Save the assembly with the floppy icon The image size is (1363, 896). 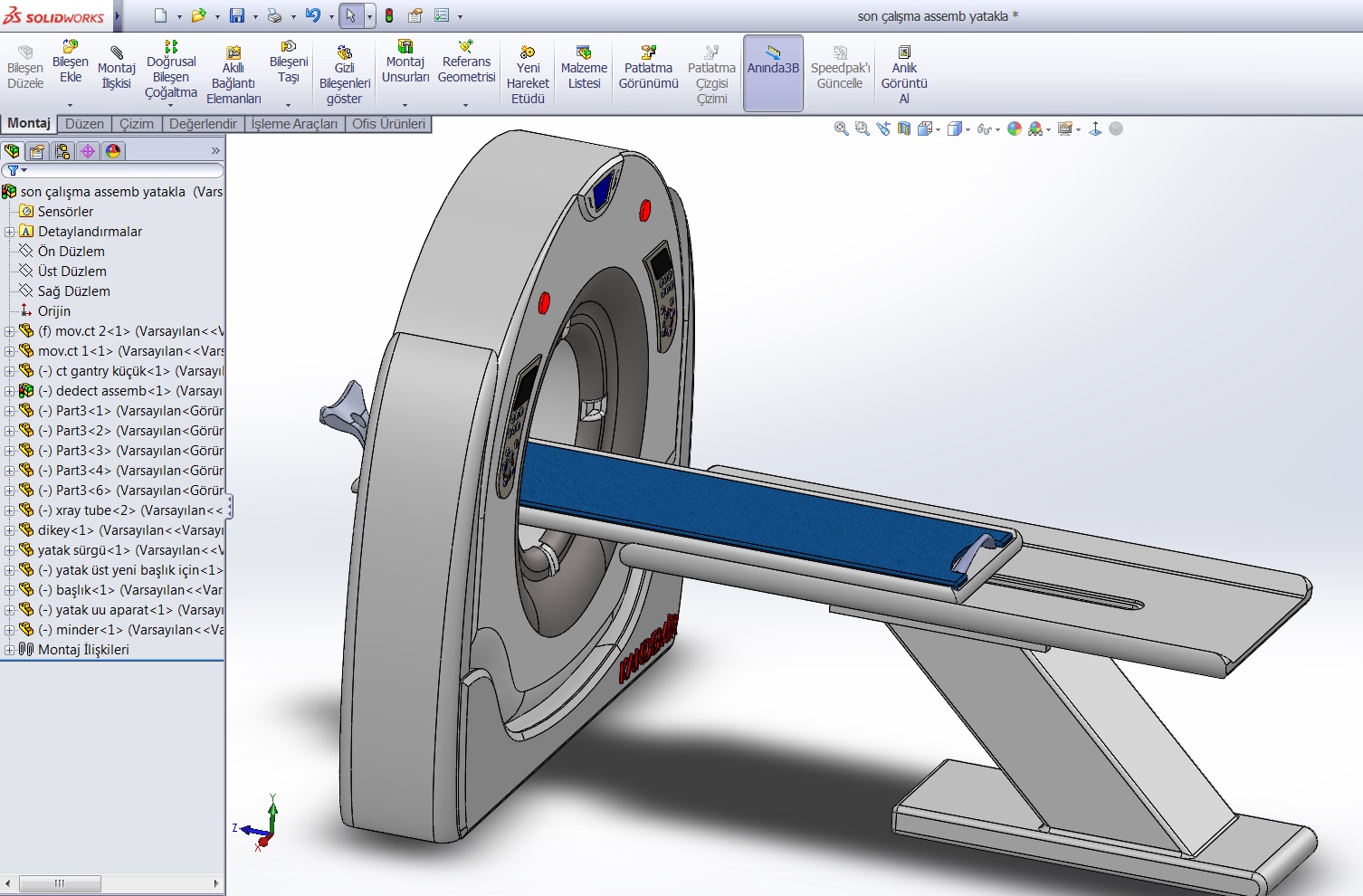click(x=237, y=15)
